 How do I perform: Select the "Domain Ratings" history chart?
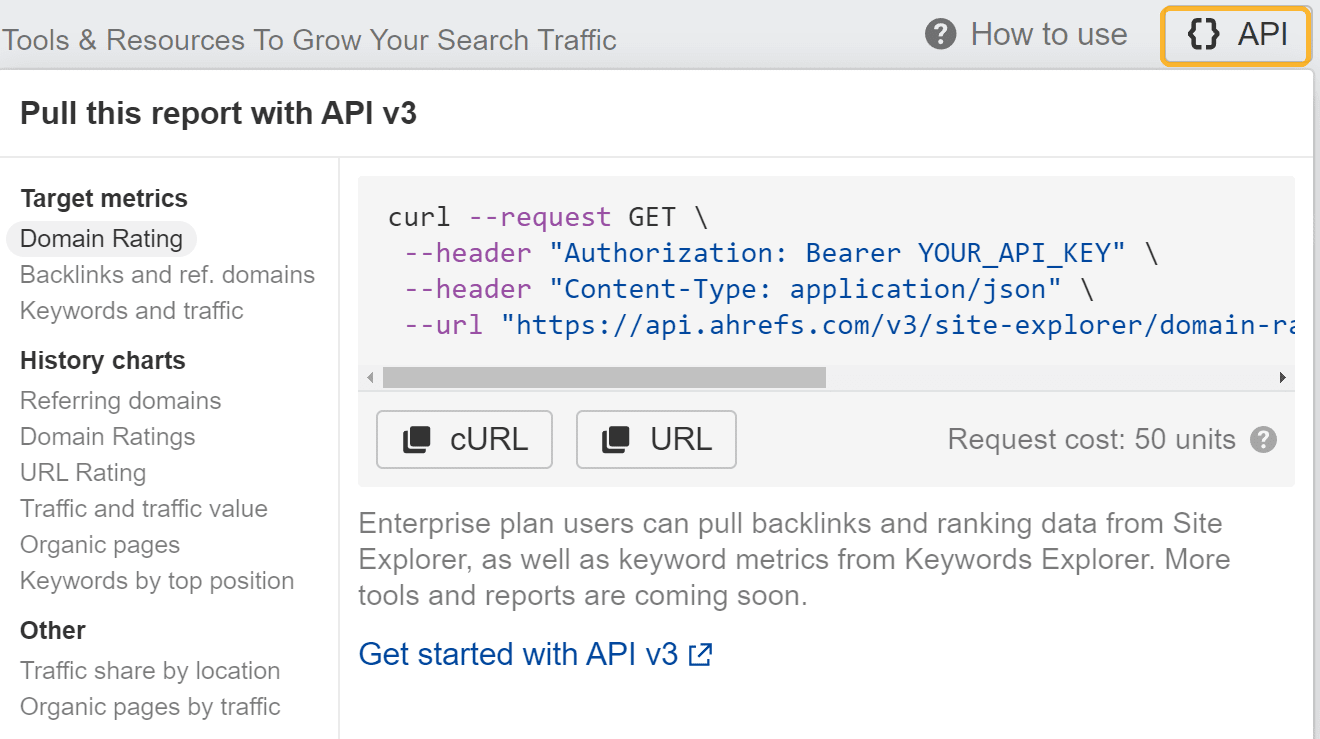(107, 436)
